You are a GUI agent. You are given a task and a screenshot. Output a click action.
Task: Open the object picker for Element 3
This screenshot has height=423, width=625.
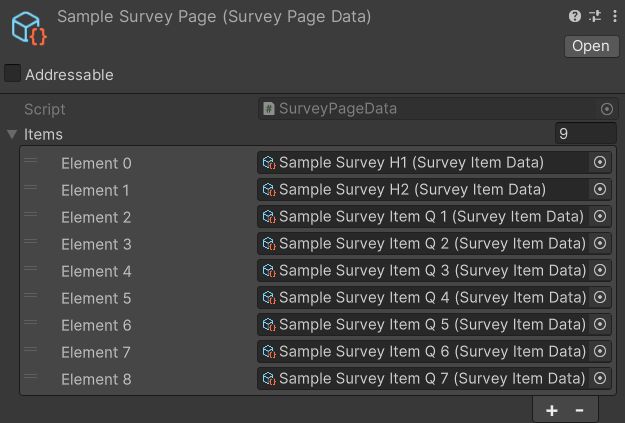click(x=600, y=244)
